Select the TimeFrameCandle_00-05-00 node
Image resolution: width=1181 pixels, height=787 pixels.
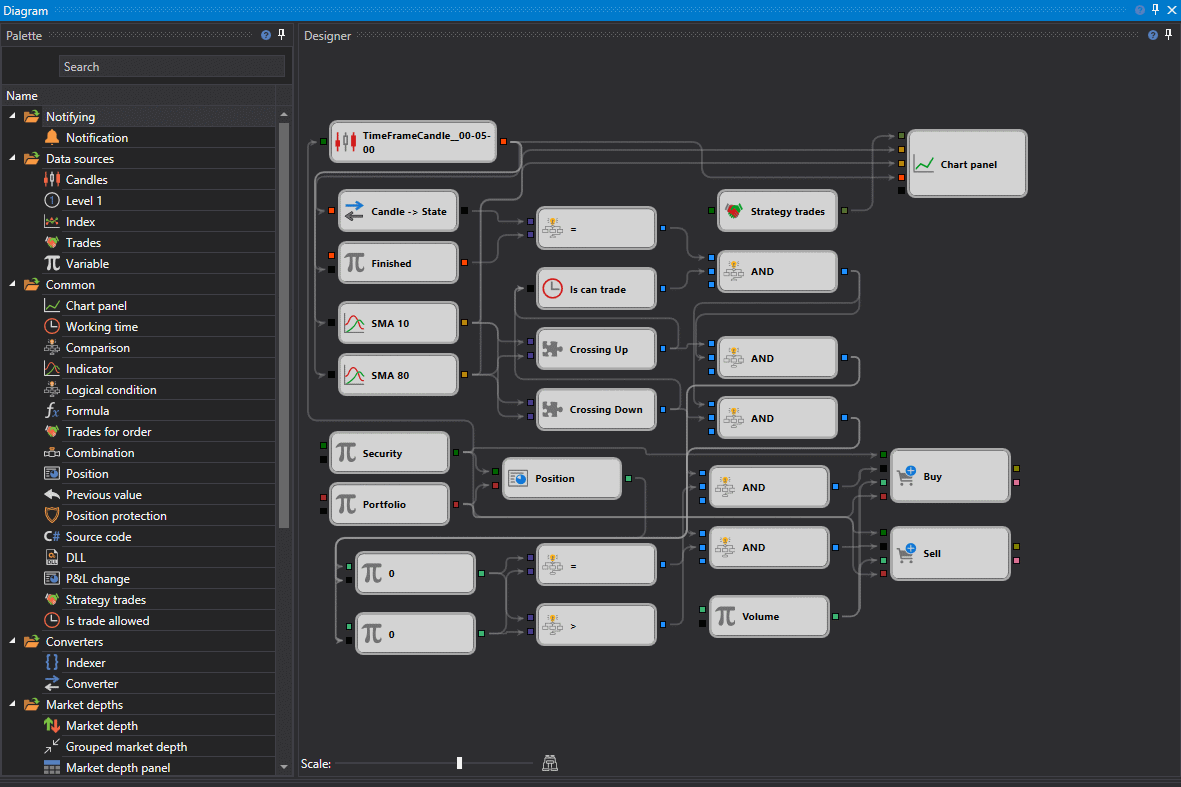414,142
